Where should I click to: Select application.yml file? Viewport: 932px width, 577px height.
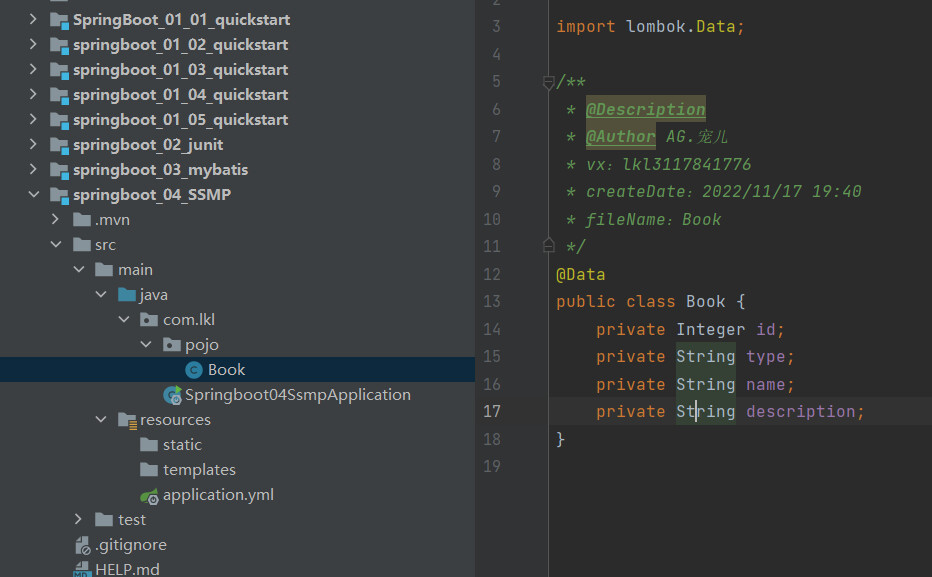pos(218,494)
